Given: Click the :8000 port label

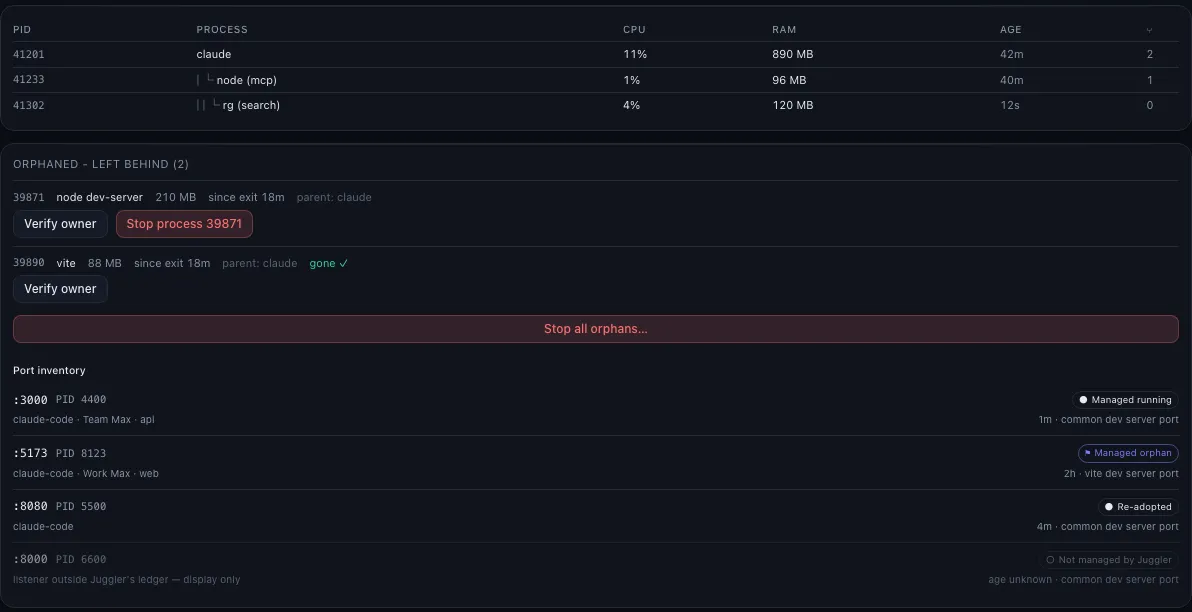Looking at the screenshot, I should point(30,560).
